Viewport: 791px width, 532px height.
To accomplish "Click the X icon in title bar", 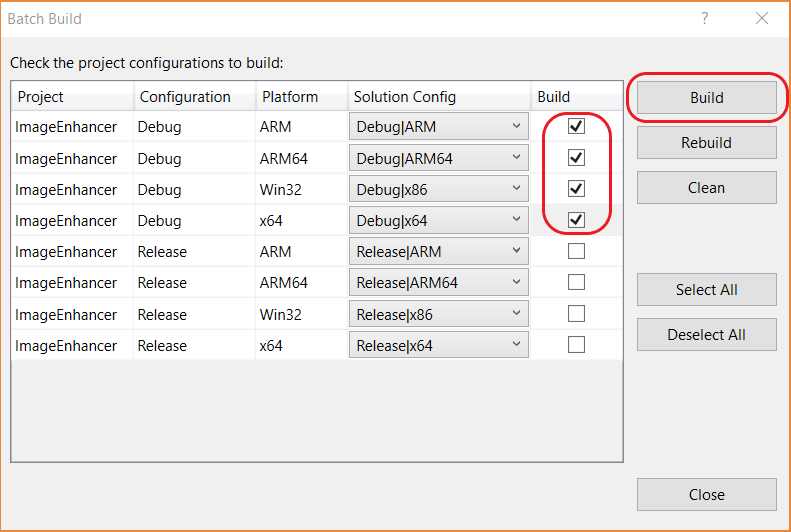I will tap(762, 19).
